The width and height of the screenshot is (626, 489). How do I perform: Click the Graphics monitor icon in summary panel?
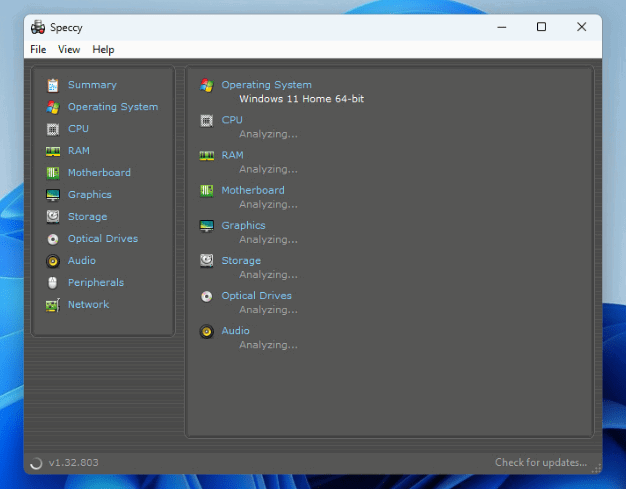[207, 226]
